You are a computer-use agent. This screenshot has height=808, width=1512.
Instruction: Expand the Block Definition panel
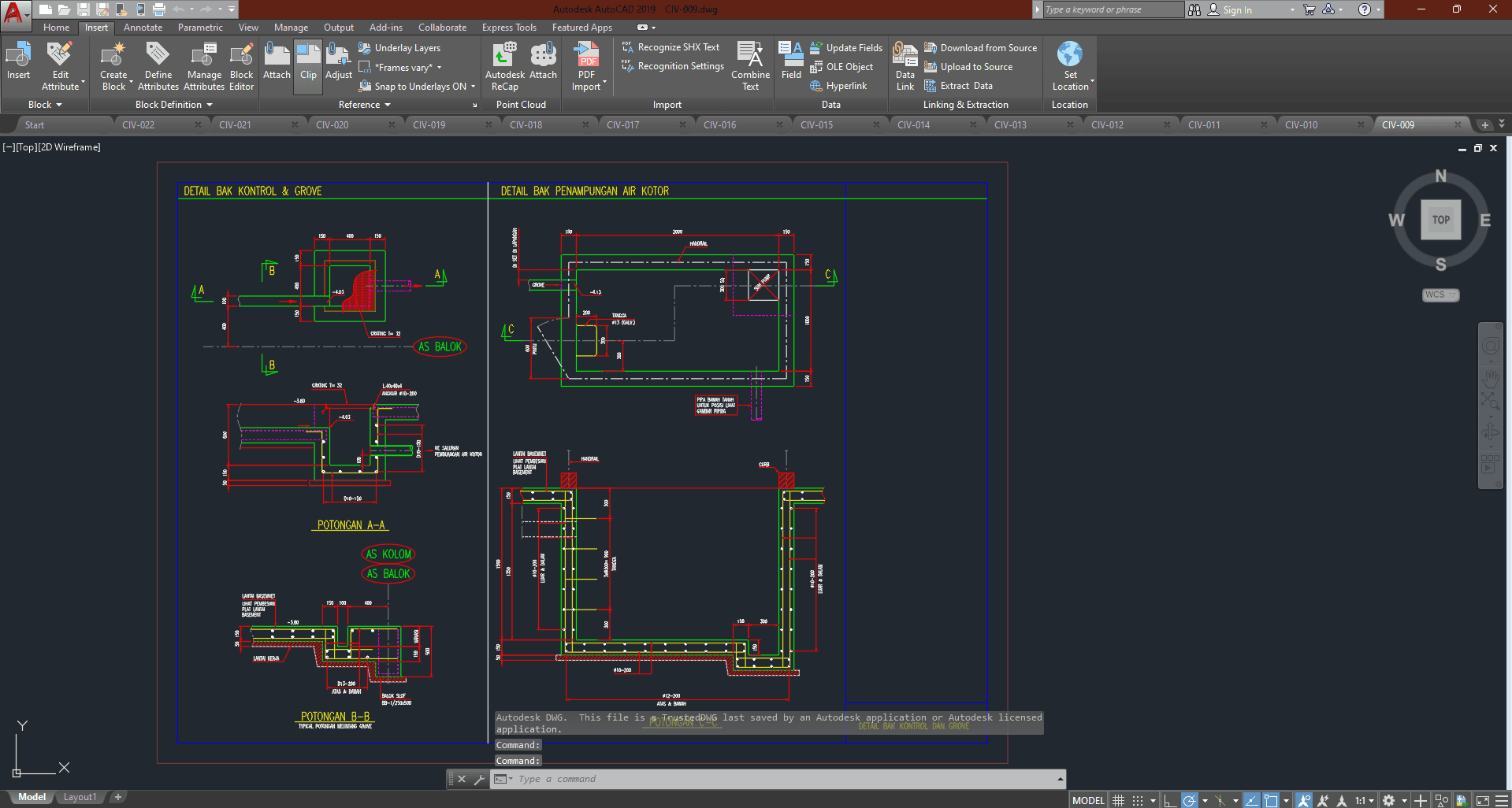tap(173, 105)
